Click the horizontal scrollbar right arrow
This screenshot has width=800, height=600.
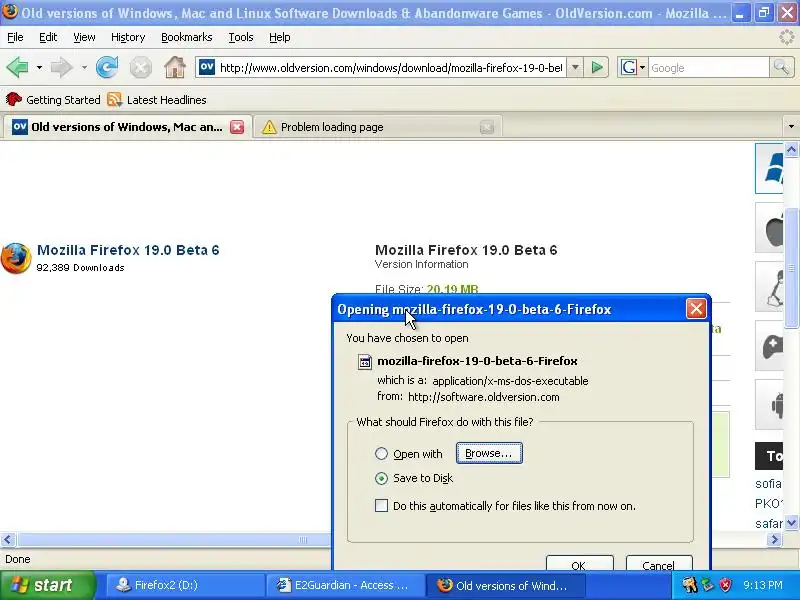[x=774, y=539]
